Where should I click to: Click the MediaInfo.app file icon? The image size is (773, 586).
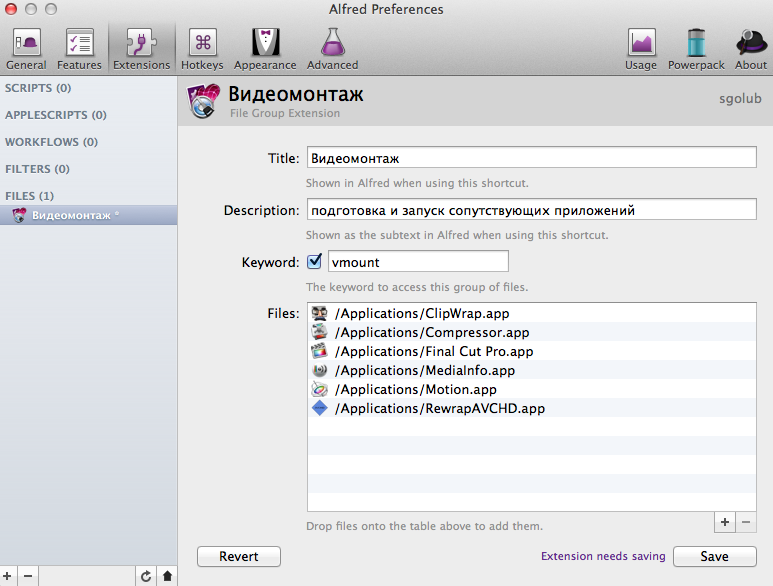[319, 370]
